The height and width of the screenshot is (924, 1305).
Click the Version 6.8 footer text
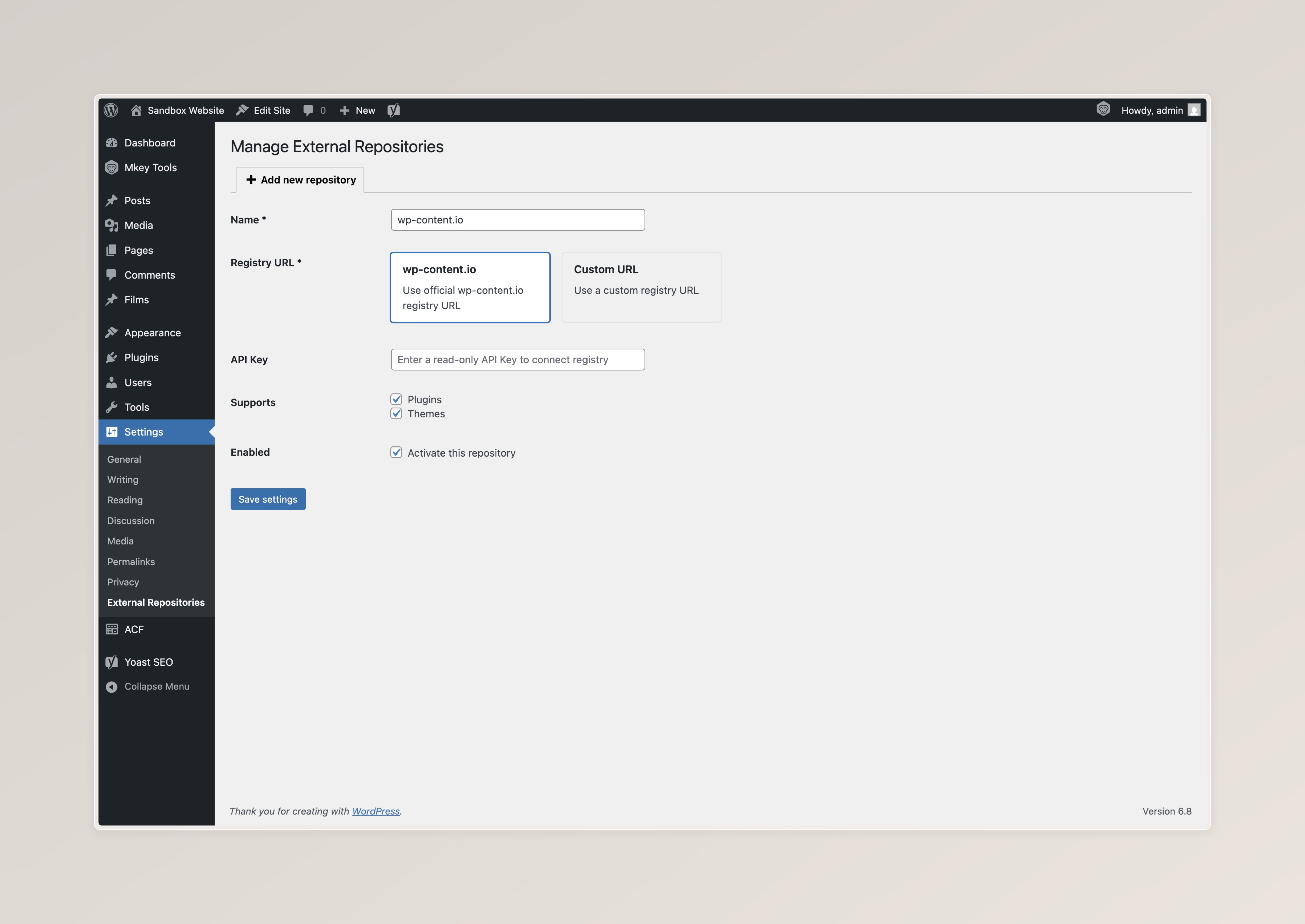tap(1167, 811)
